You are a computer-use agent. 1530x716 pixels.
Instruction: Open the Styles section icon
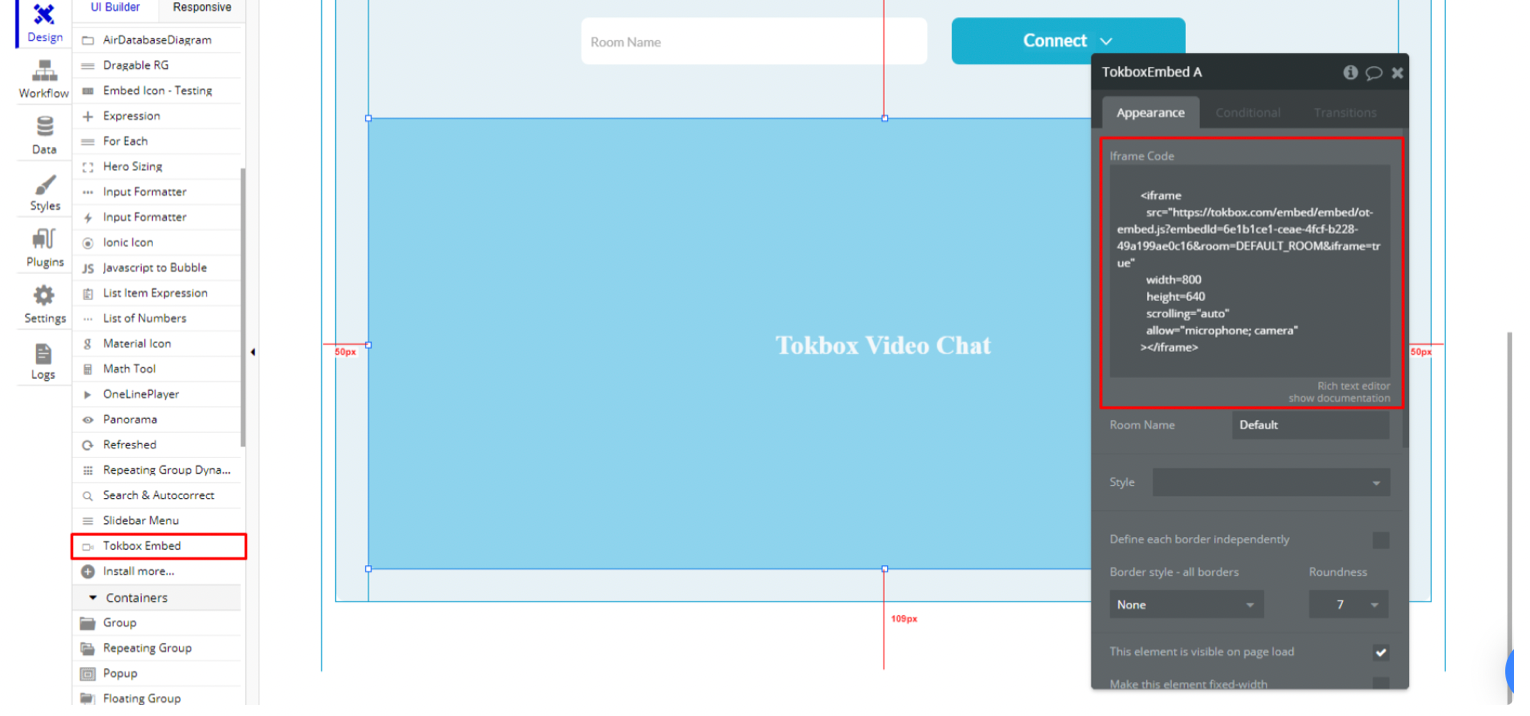point(44,185)
